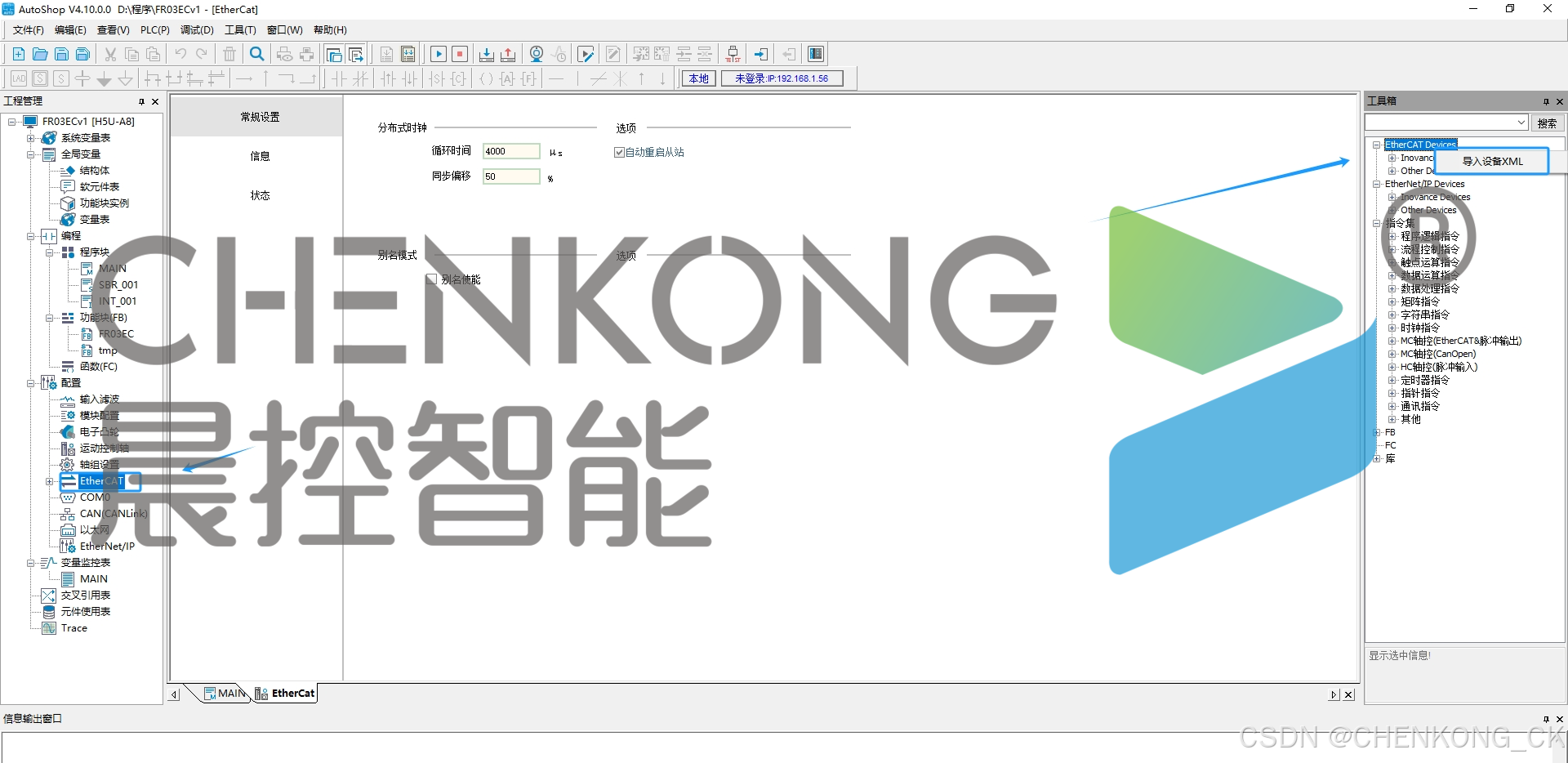
Task: Switch to the 状态 tab
Action: [x=260, y=195]
